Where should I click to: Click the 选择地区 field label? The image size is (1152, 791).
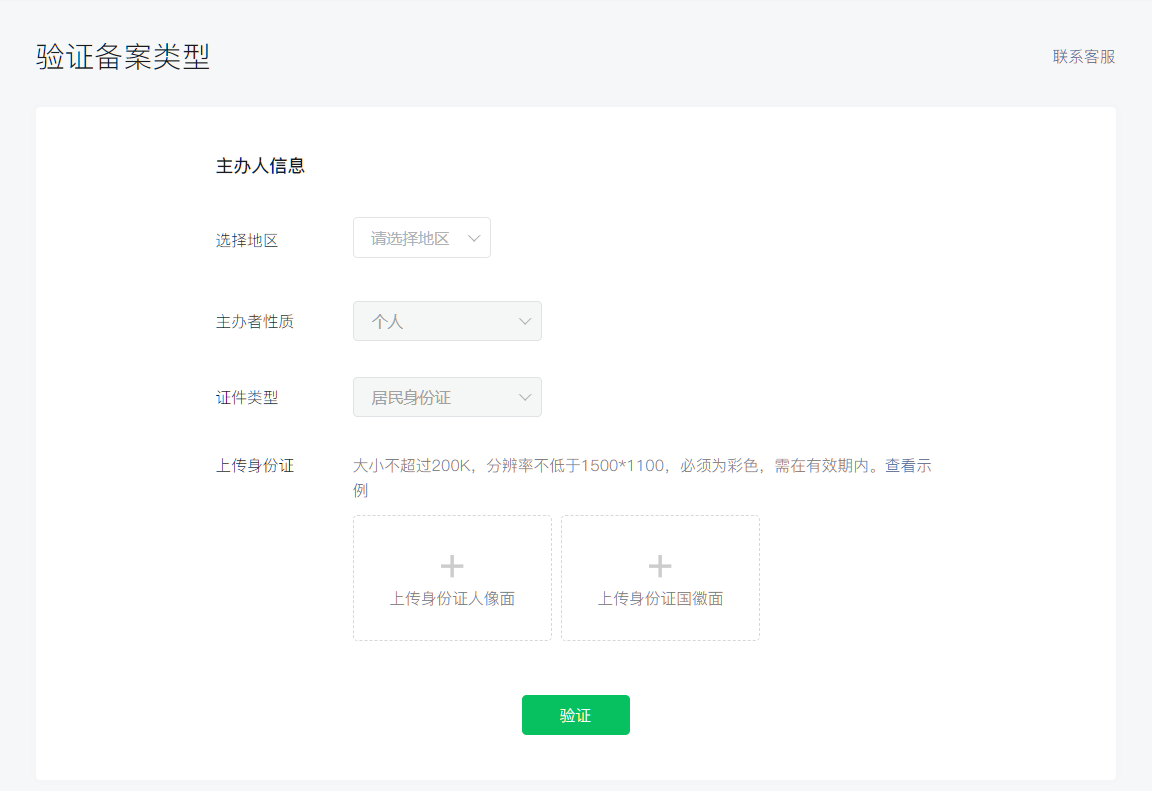247,240
